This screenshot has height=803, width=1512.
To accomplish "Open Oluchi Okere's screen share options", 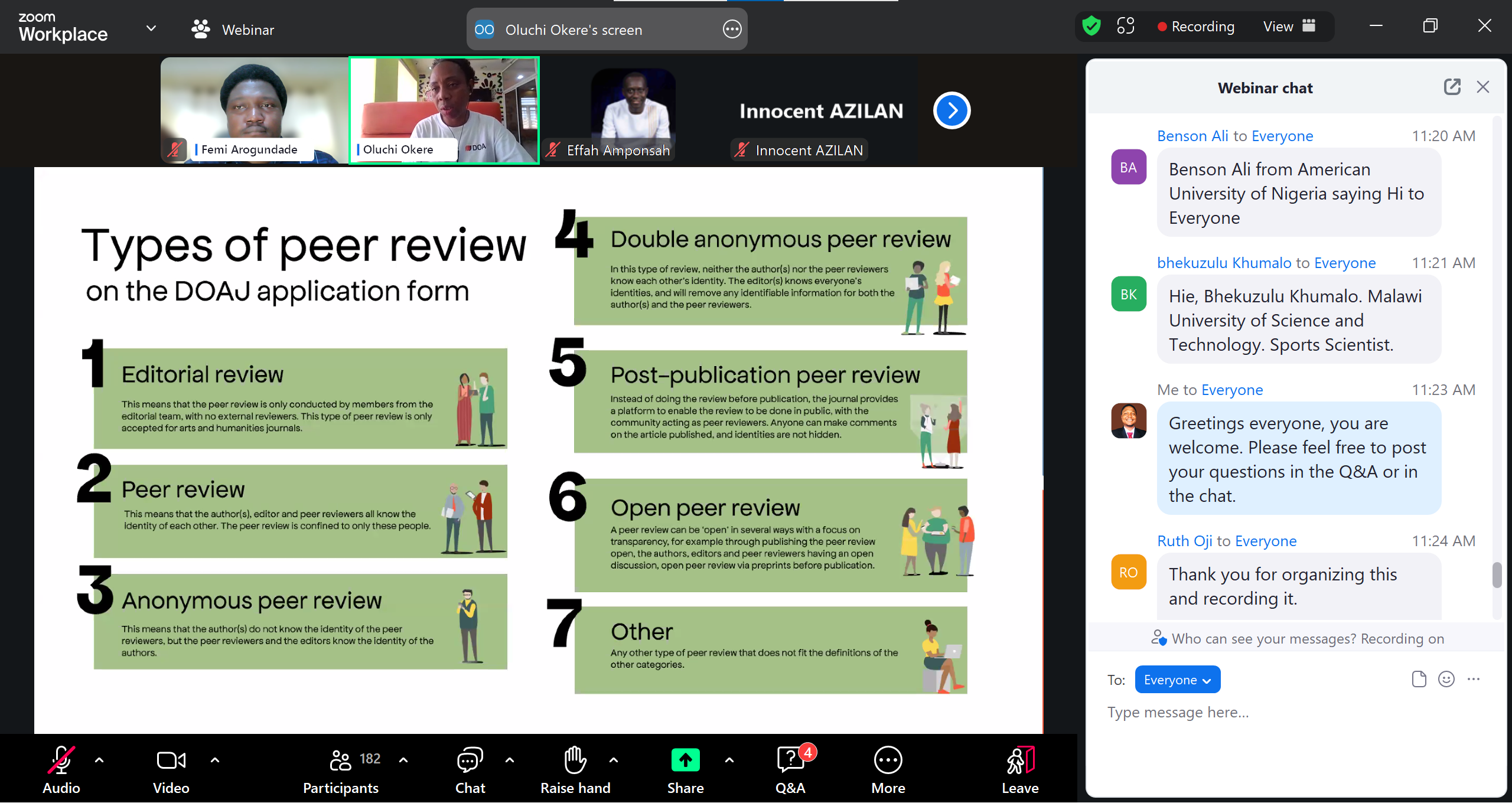I will coord(732,29).
